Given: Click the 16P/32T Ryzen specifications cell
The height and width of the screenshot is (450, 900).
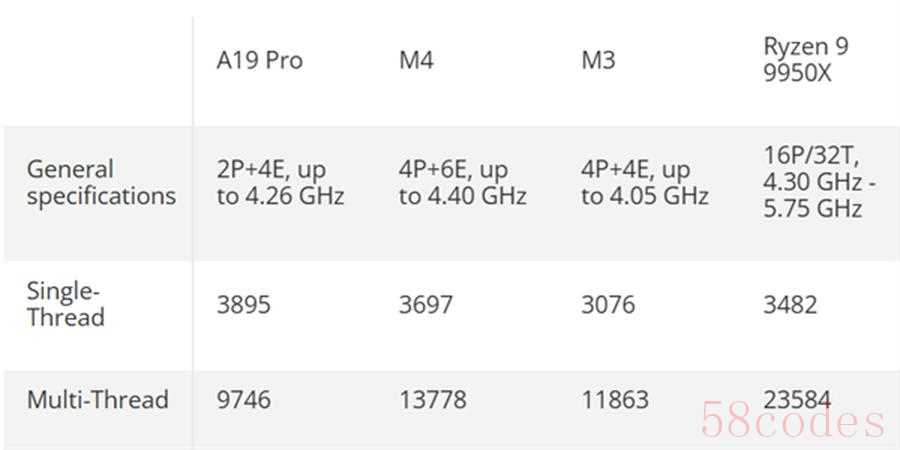Looking at the screenshot, I should (x=820, y=183).
